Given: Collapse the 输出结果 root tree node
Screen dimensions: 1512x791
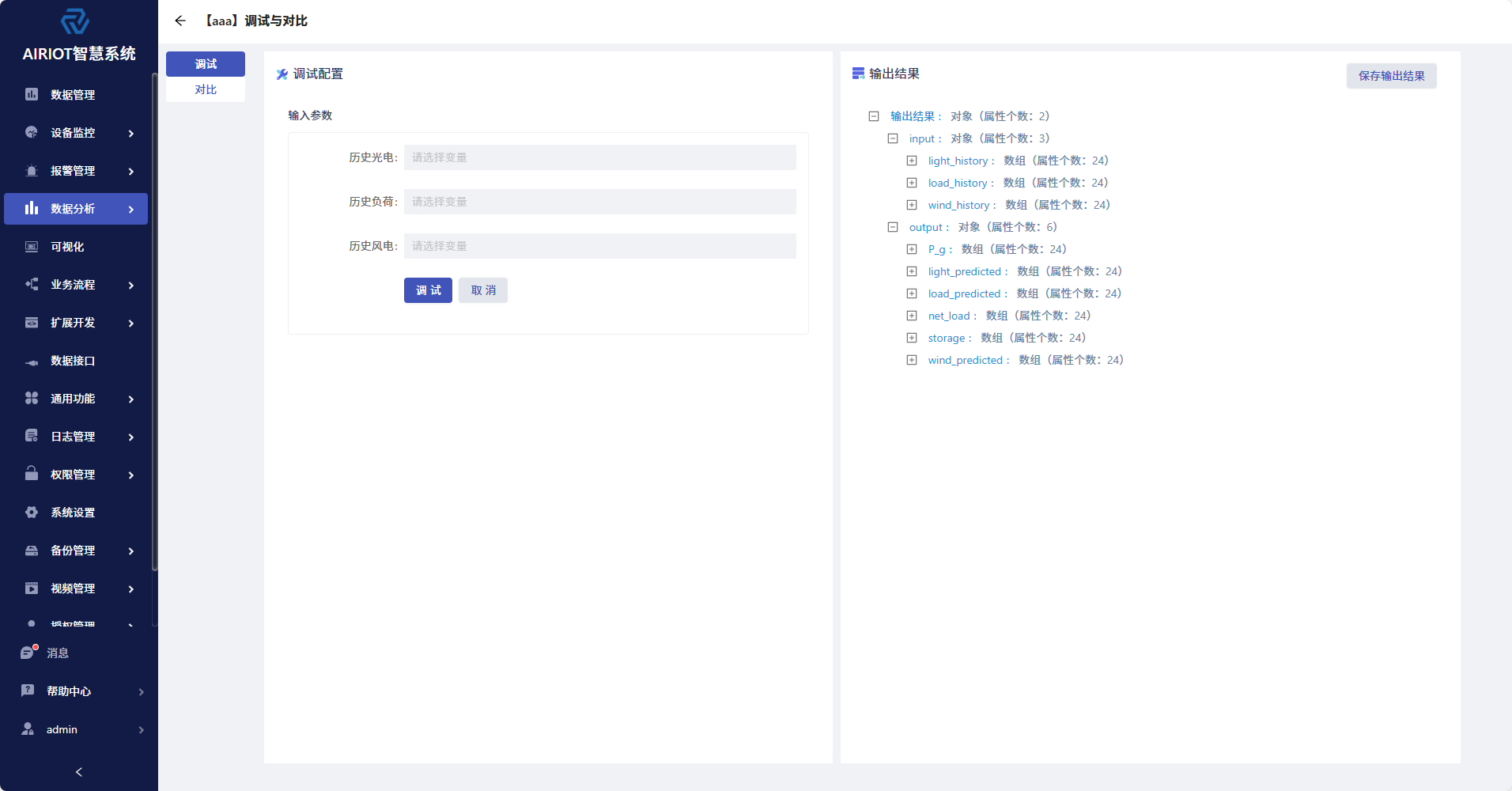Looking at the screenshot, I should tap(874, 116).
